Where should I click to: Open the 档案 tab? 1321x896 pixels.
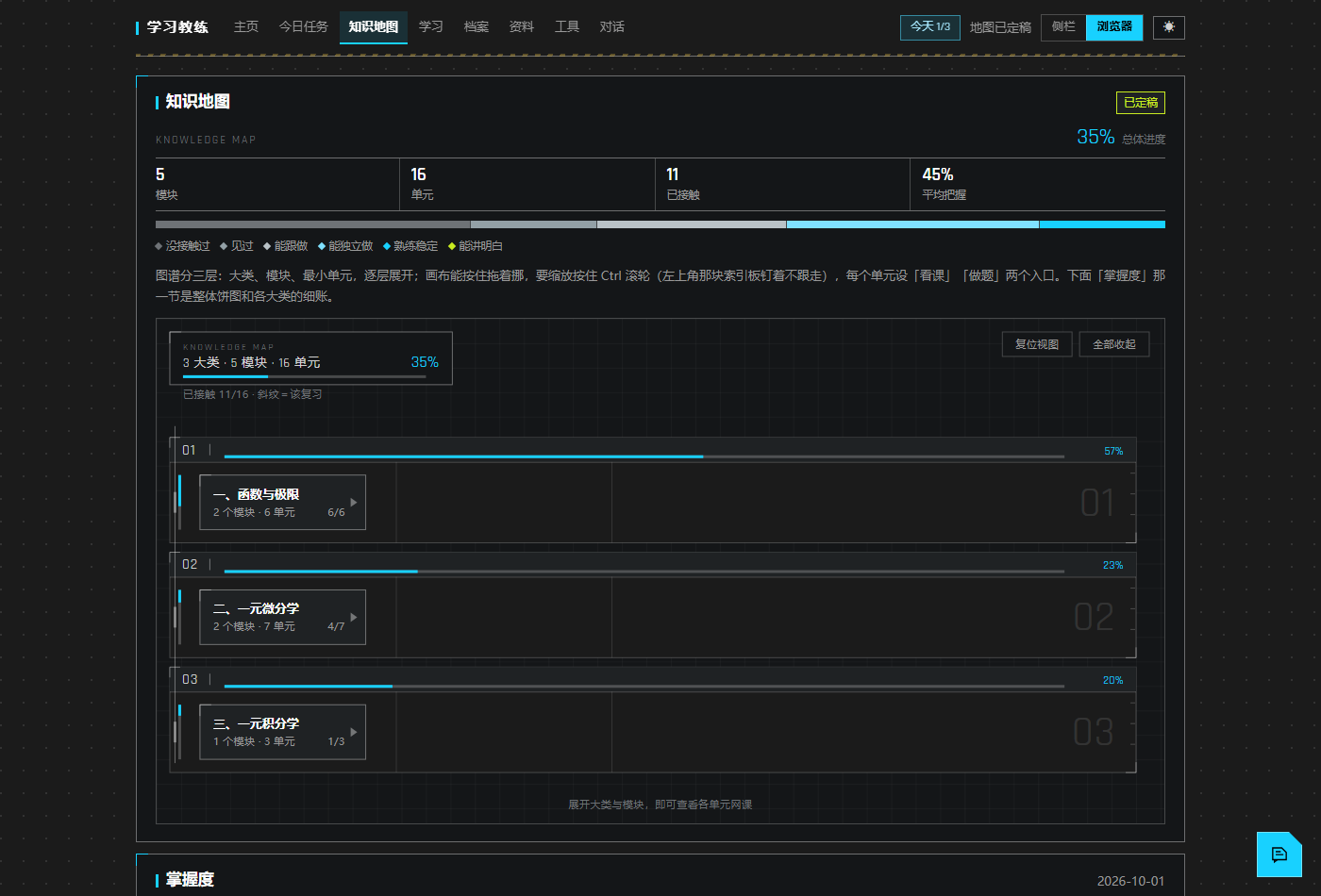(477, 27)
